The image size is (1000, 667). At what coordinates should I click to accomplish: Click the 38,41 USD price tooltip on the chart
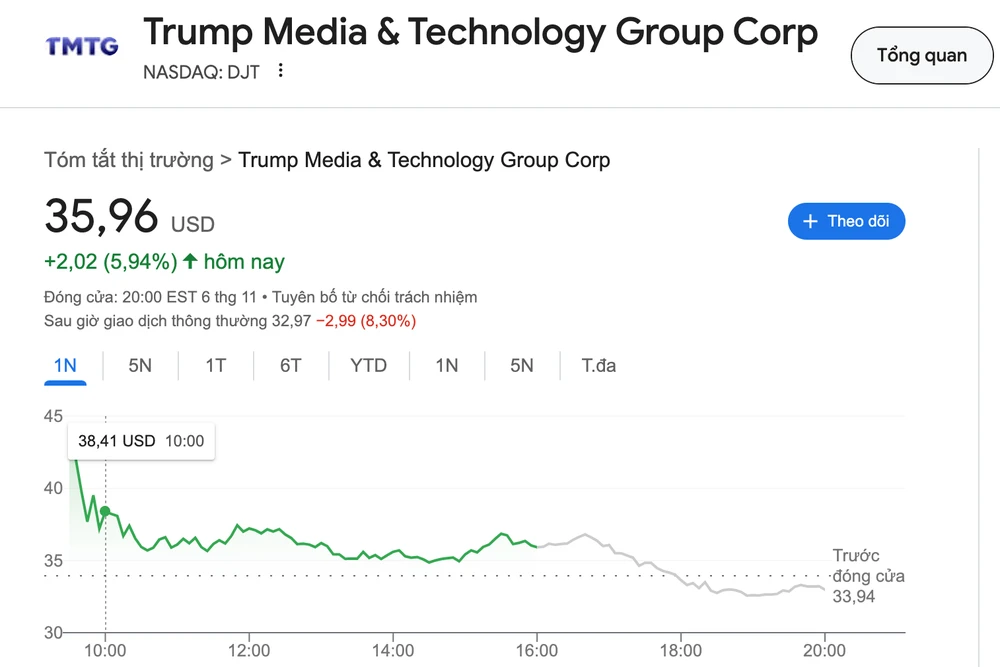tap(140, 441)
